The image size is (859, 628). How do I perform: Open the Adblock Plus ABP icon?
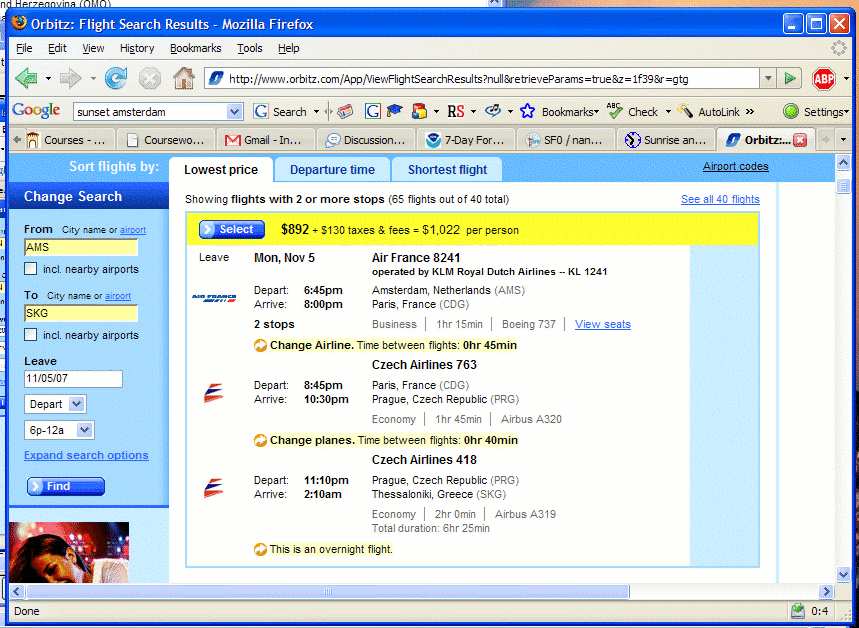pos(824,79)
